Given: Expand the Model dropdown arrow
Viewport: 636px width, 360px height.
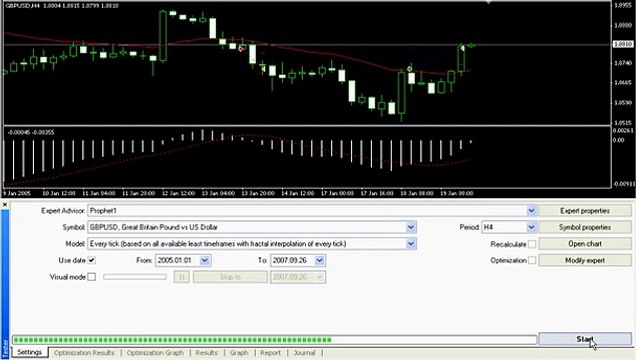Looking at the screenshot, I should [411, 244].
